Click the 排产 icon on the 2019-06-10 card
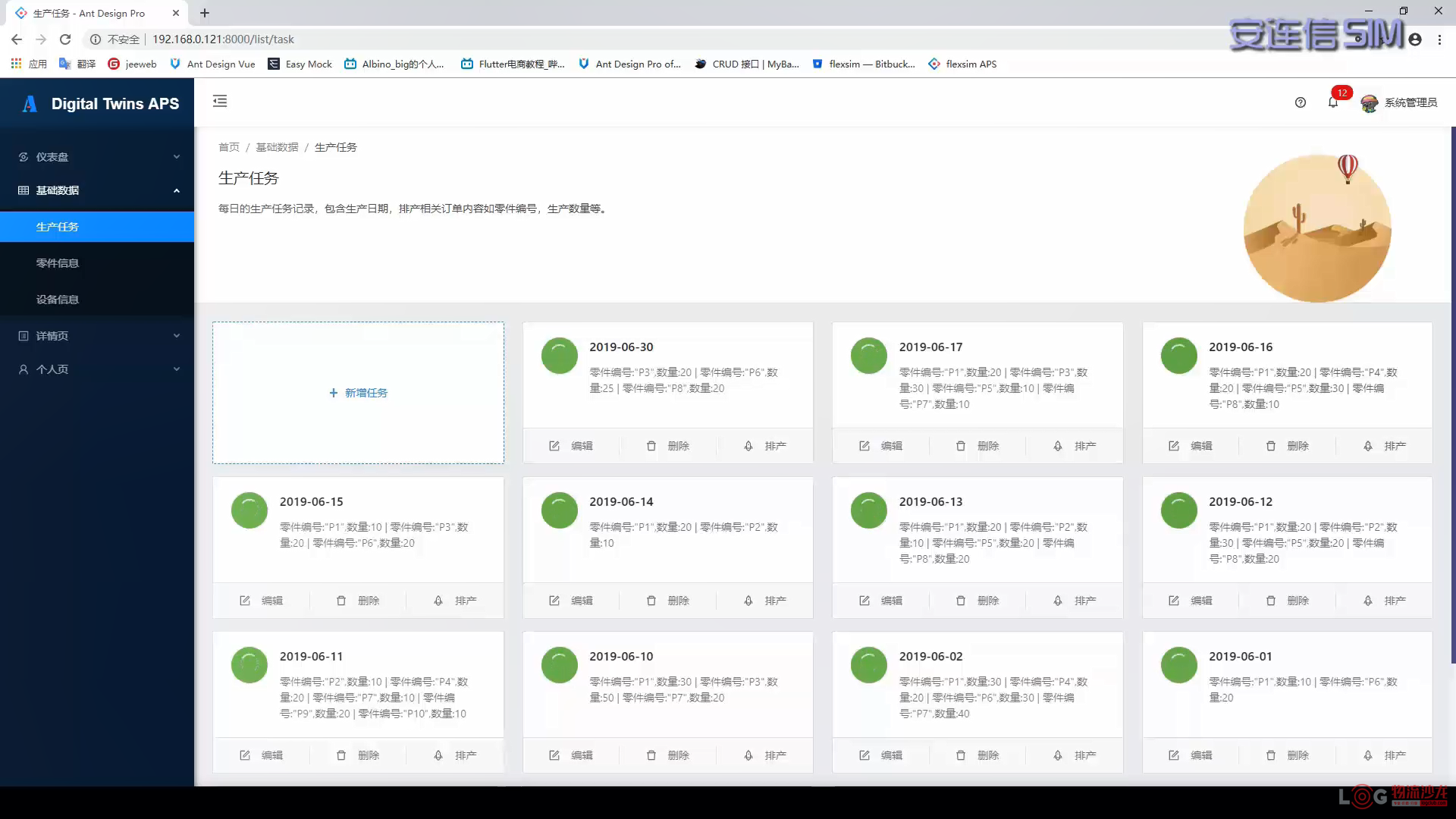This screenshot has height=819, width=1456. tap(748, 755)
